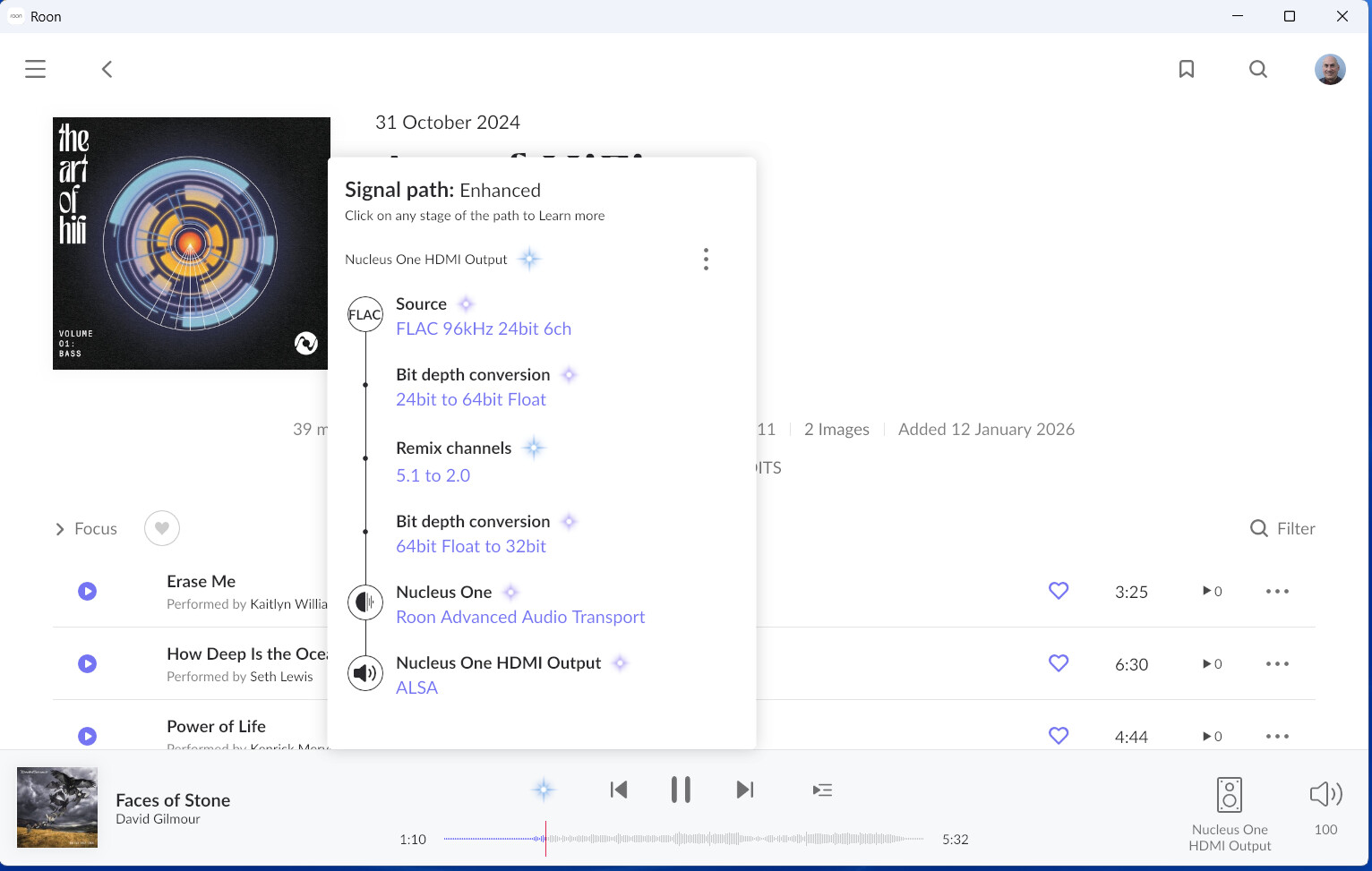Viewport: 1372px width, 871px height.
Task: Expand the Focus chevron
Action: coord(60,529)
